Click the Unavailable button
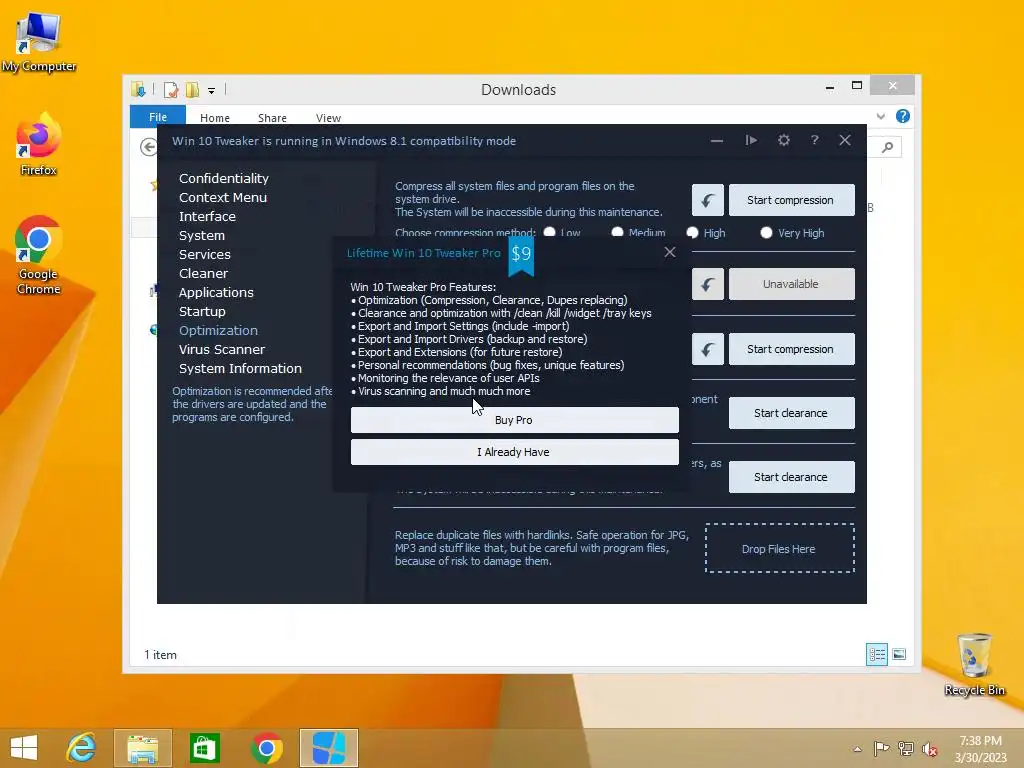Viewport: 1024px width, 768px height. pos(792,284)
